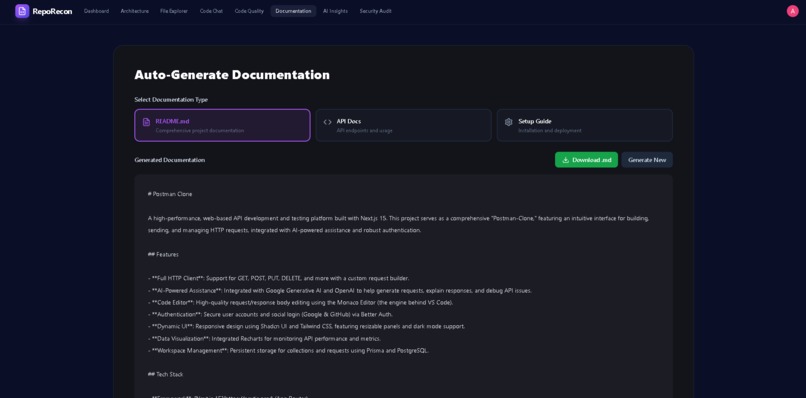Open the user avatar 'A' menu
806x398 pixels.
pyautogui.click(x=792, y=11)
